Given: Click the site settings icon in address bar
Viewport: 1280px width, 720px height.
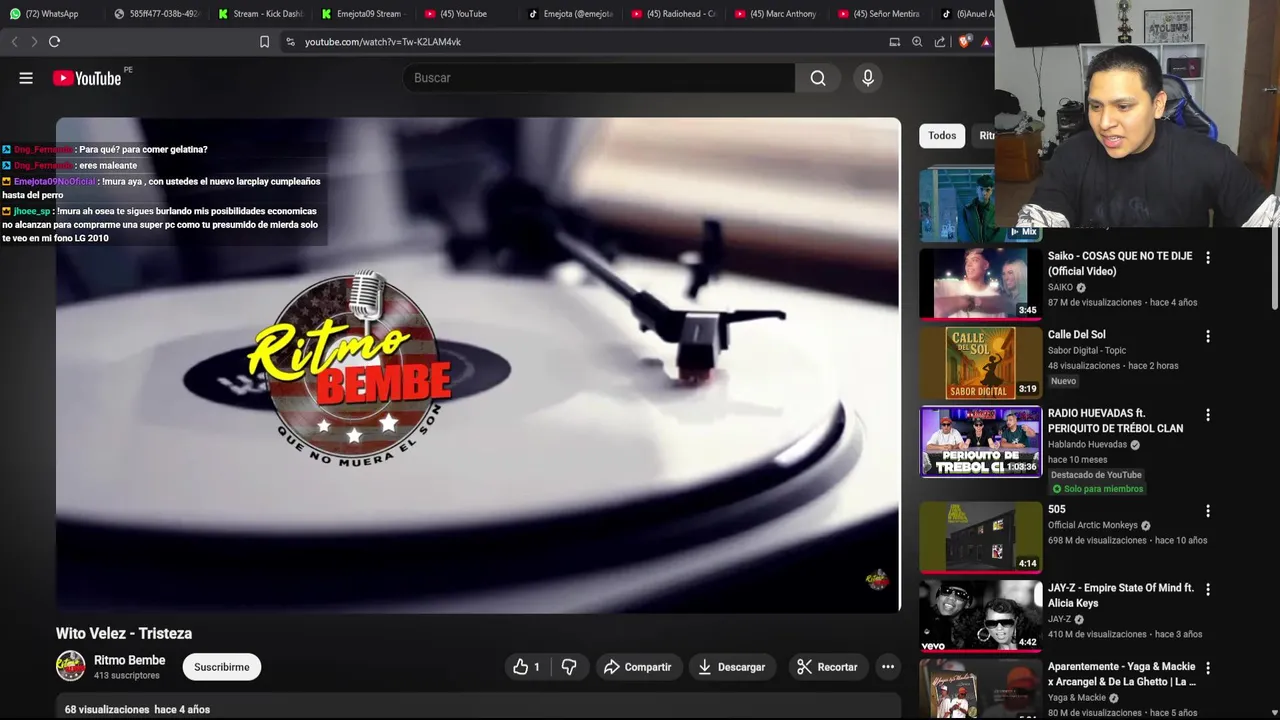Looking at the screenshot, I should (x=290, y=42).
